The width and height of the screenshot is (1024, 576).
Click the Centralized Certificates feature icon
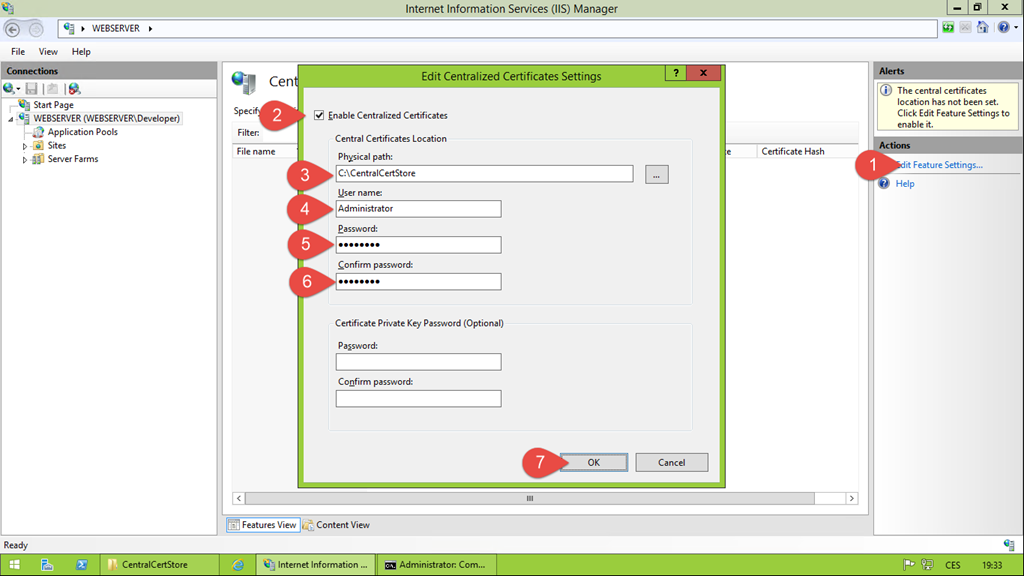pos(244,83)
